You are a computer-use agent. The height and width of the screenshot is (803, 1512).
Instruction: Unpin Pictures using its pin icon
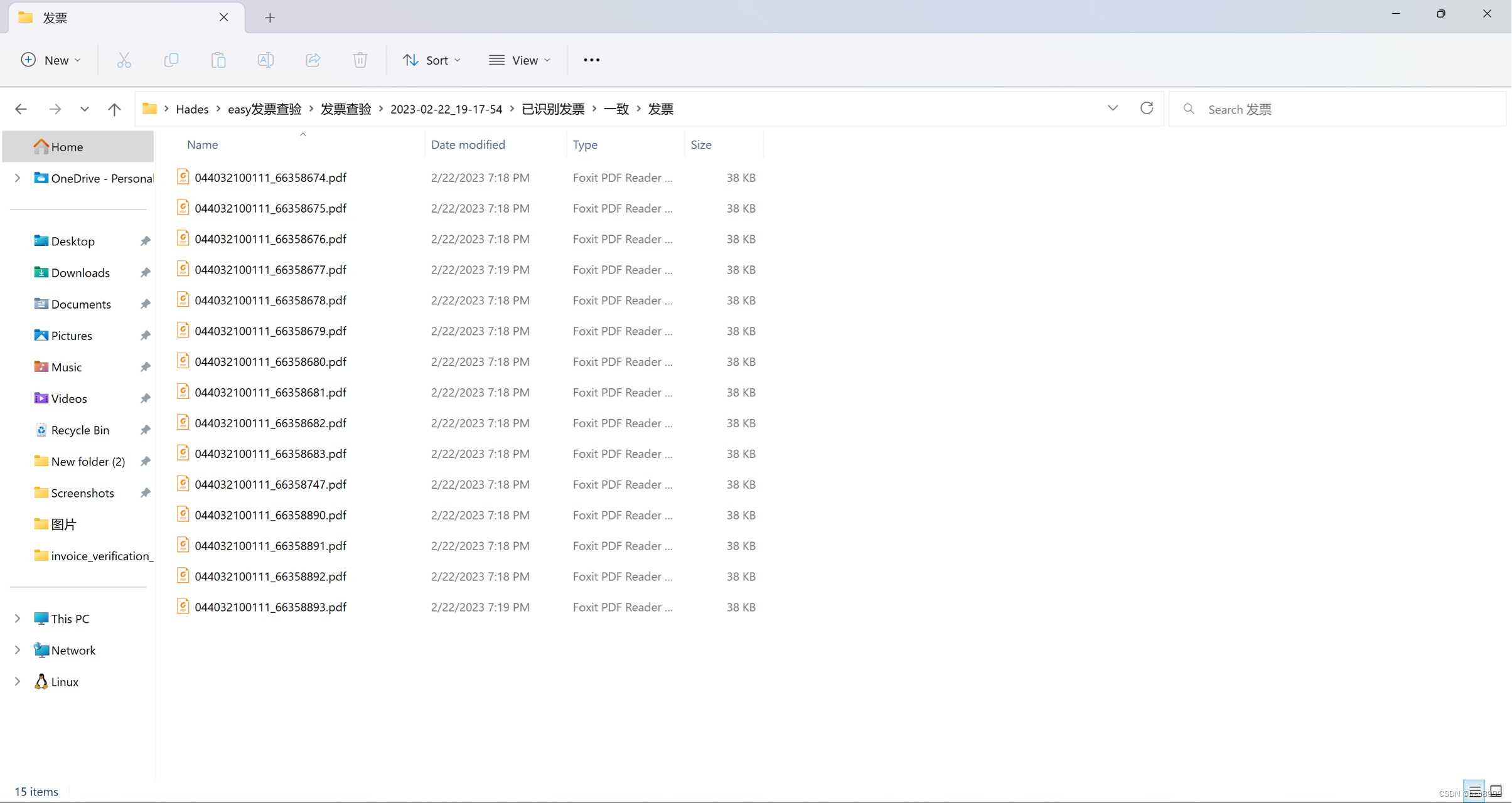coord(145,336)
